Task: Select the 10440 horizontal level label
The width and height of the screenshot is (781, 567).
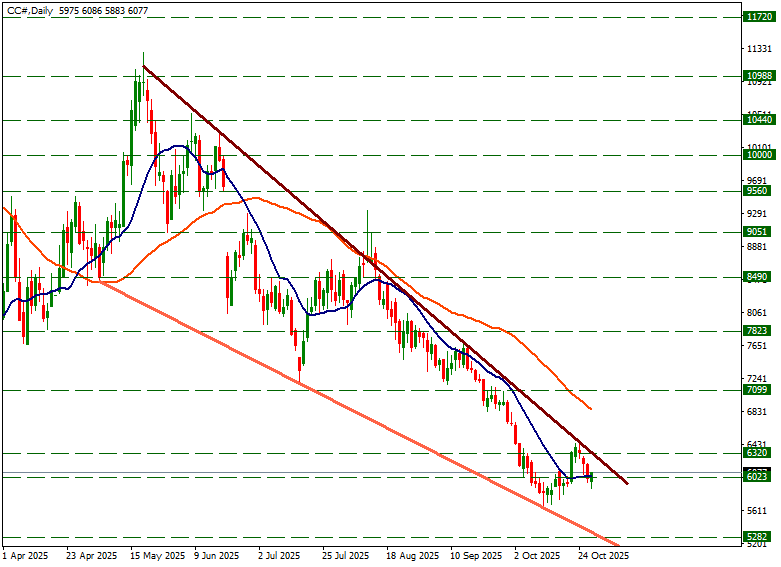Action: coord(758,120)
